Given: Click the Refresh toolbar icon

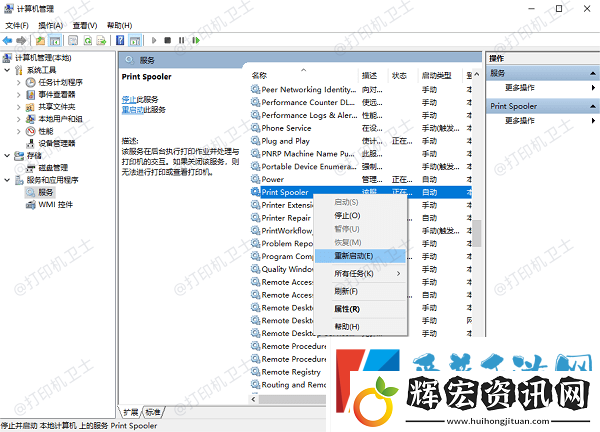Looking at the screenshot, I should pos(88,40).
